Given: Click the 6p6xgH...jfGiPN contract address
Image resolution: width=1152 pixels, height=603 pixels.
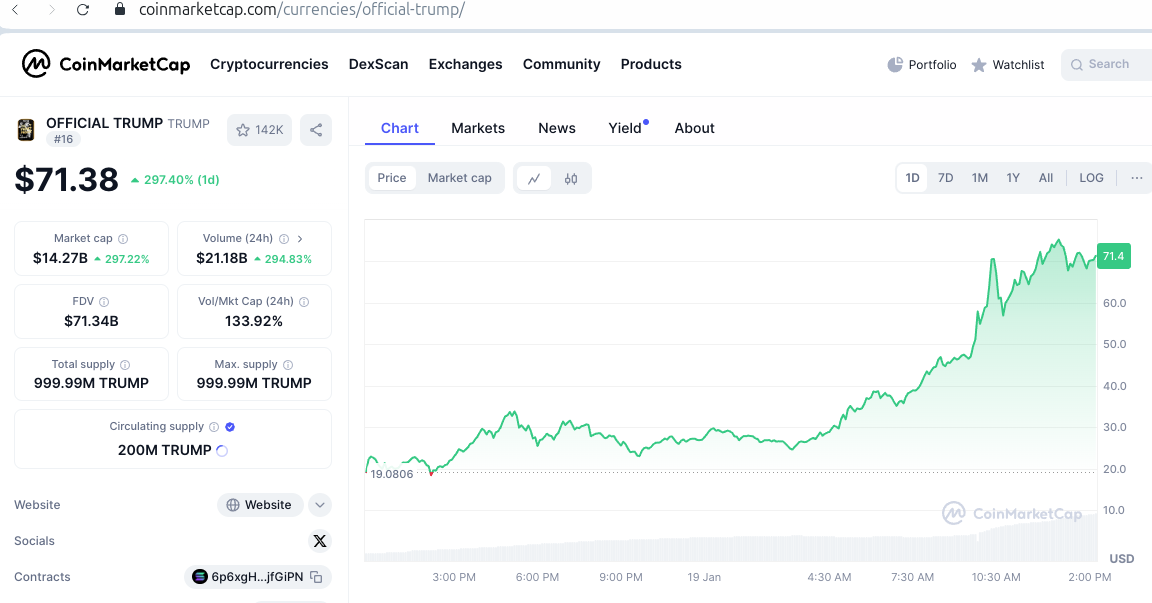Looking at the screenshot, I should click(x=257, y=577).
